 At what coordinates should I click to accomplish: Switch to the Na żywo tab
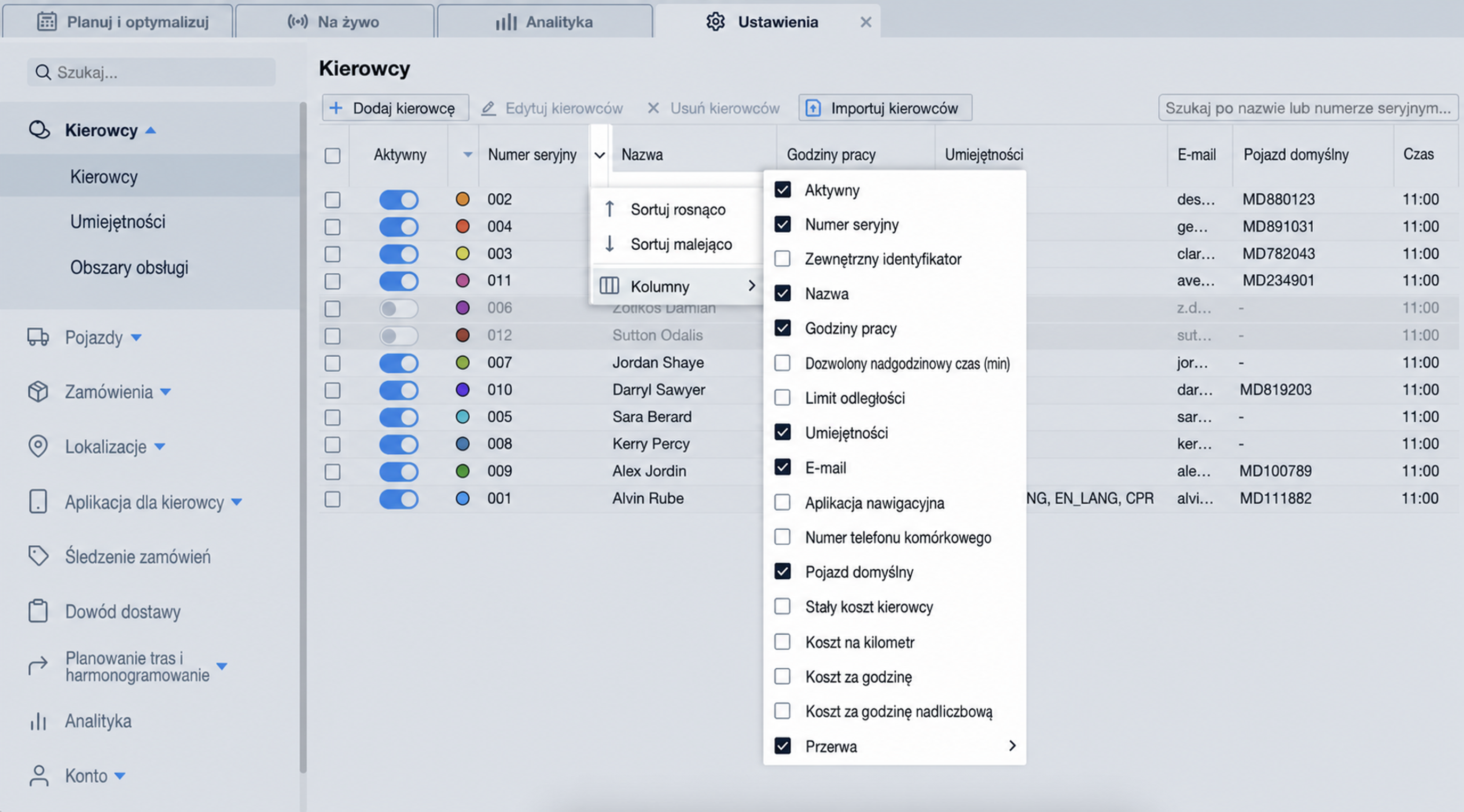tap(334, 22)
